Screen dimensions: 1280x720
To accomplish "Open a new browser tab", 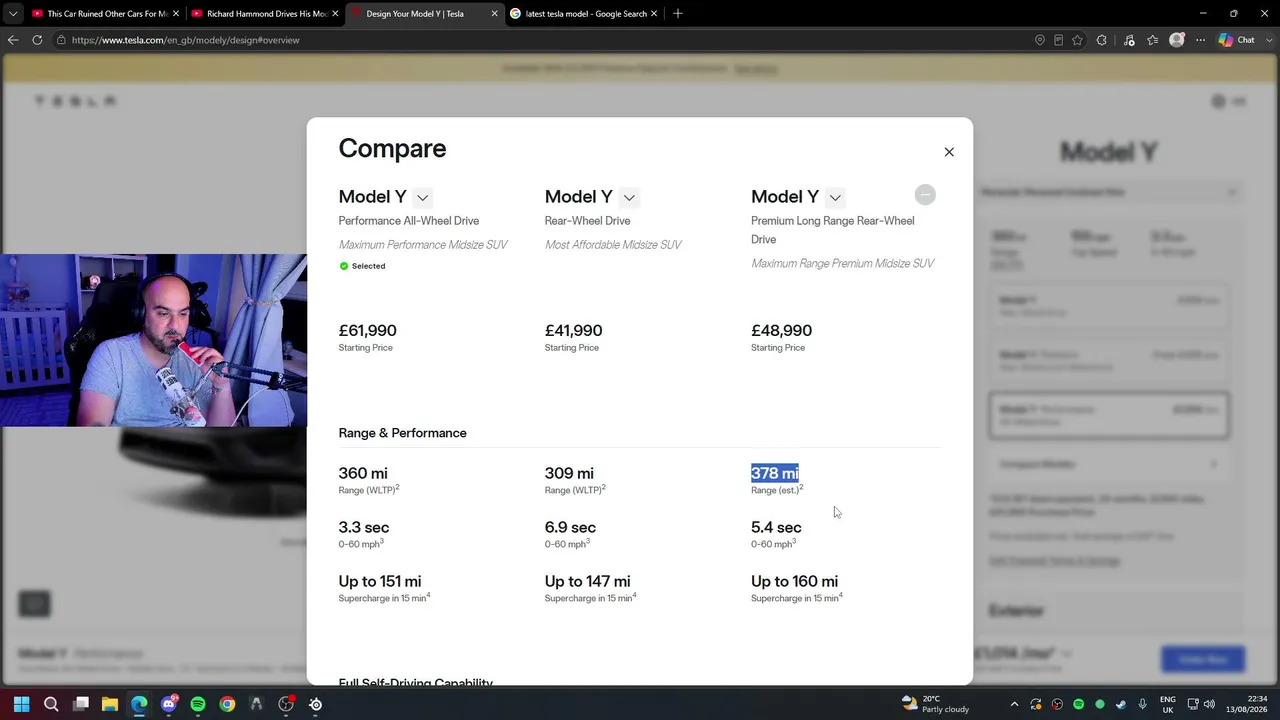I will pos(678,14).
